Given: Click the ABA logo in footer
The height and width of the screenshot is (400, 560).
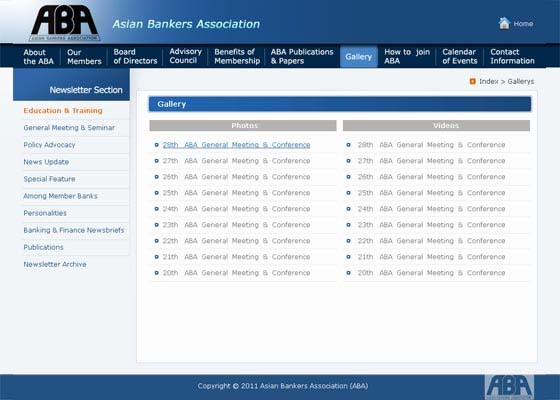Looking at the screenshot, I should click(509, 387).
